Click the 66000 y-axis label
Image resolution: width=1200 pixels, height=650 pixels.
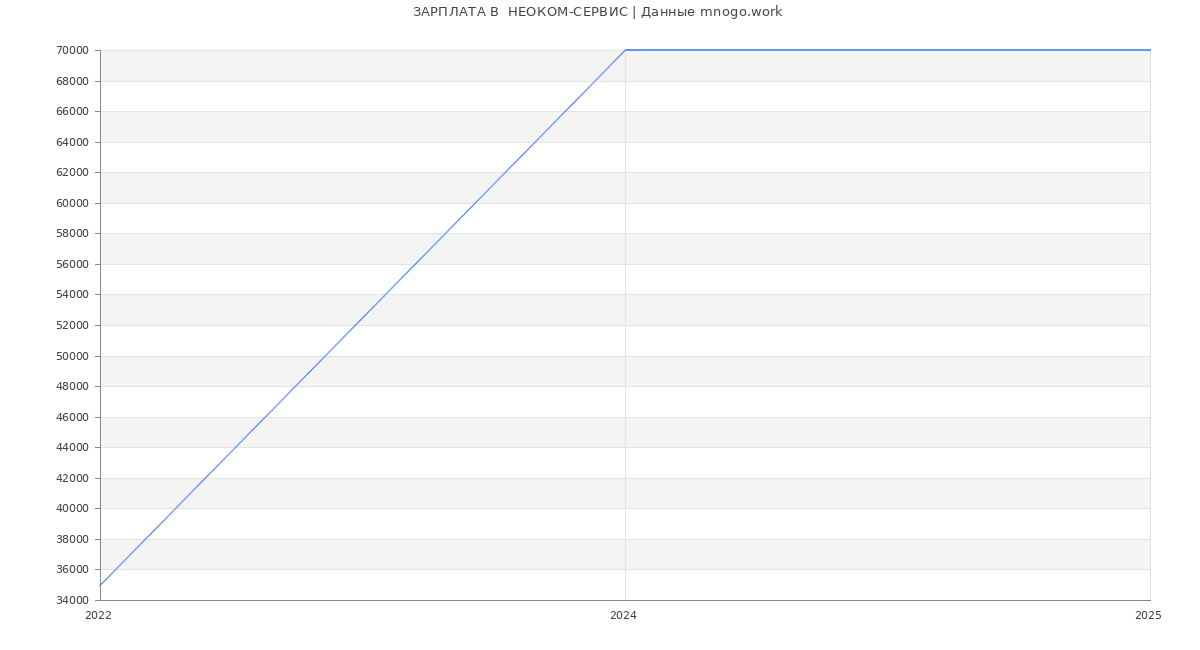[x=73, y=112]
